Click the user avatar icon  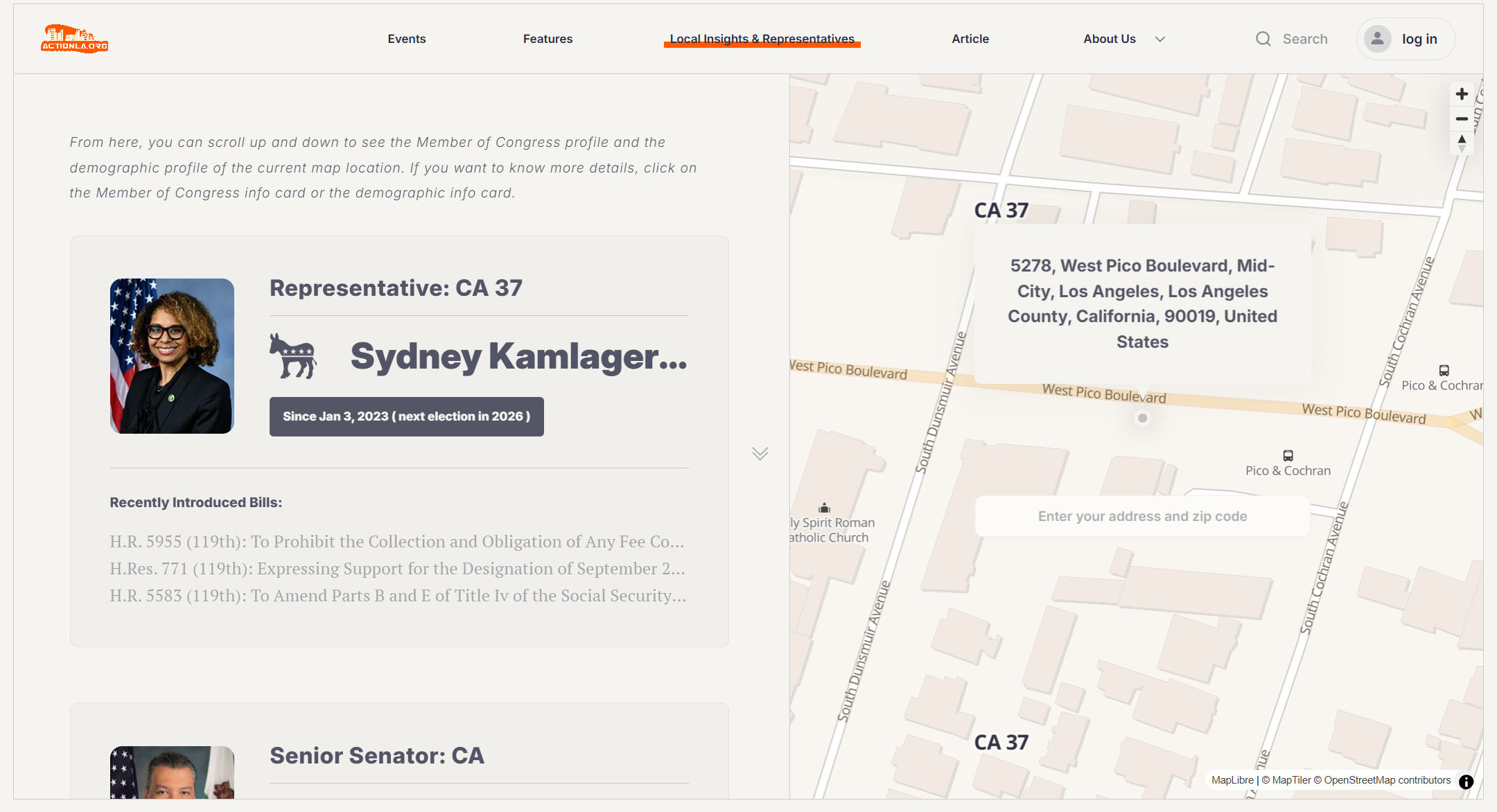click(1377, 39)
